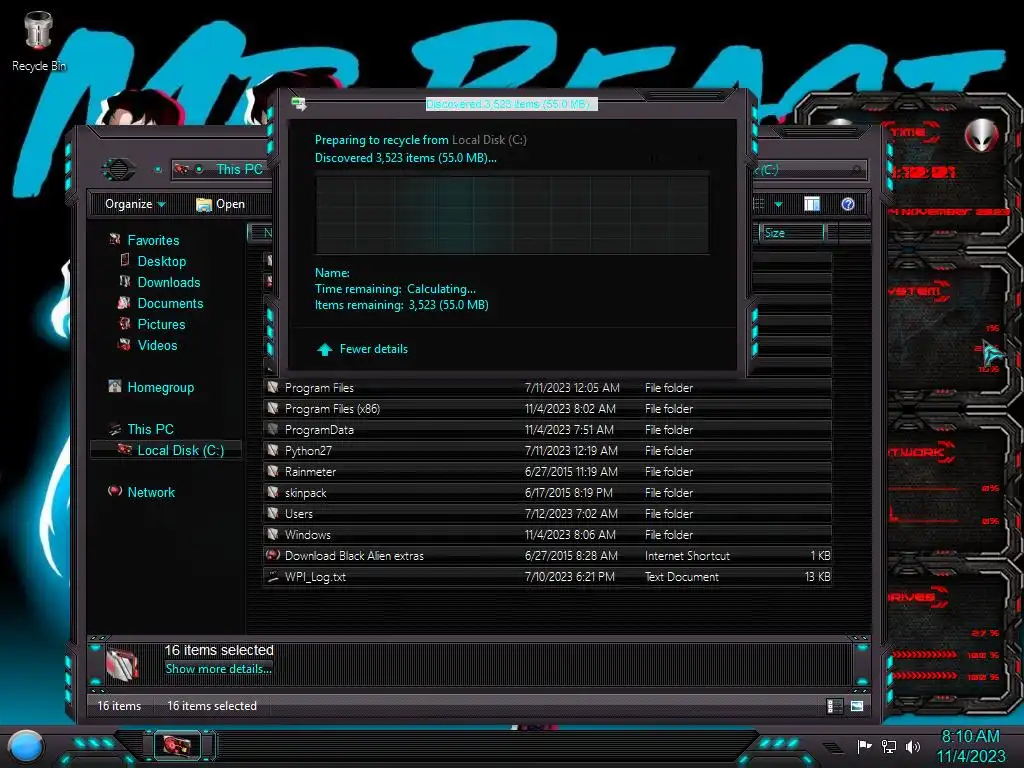Open the pinned taskbar File Explorer icon

[x=177, y=745]
